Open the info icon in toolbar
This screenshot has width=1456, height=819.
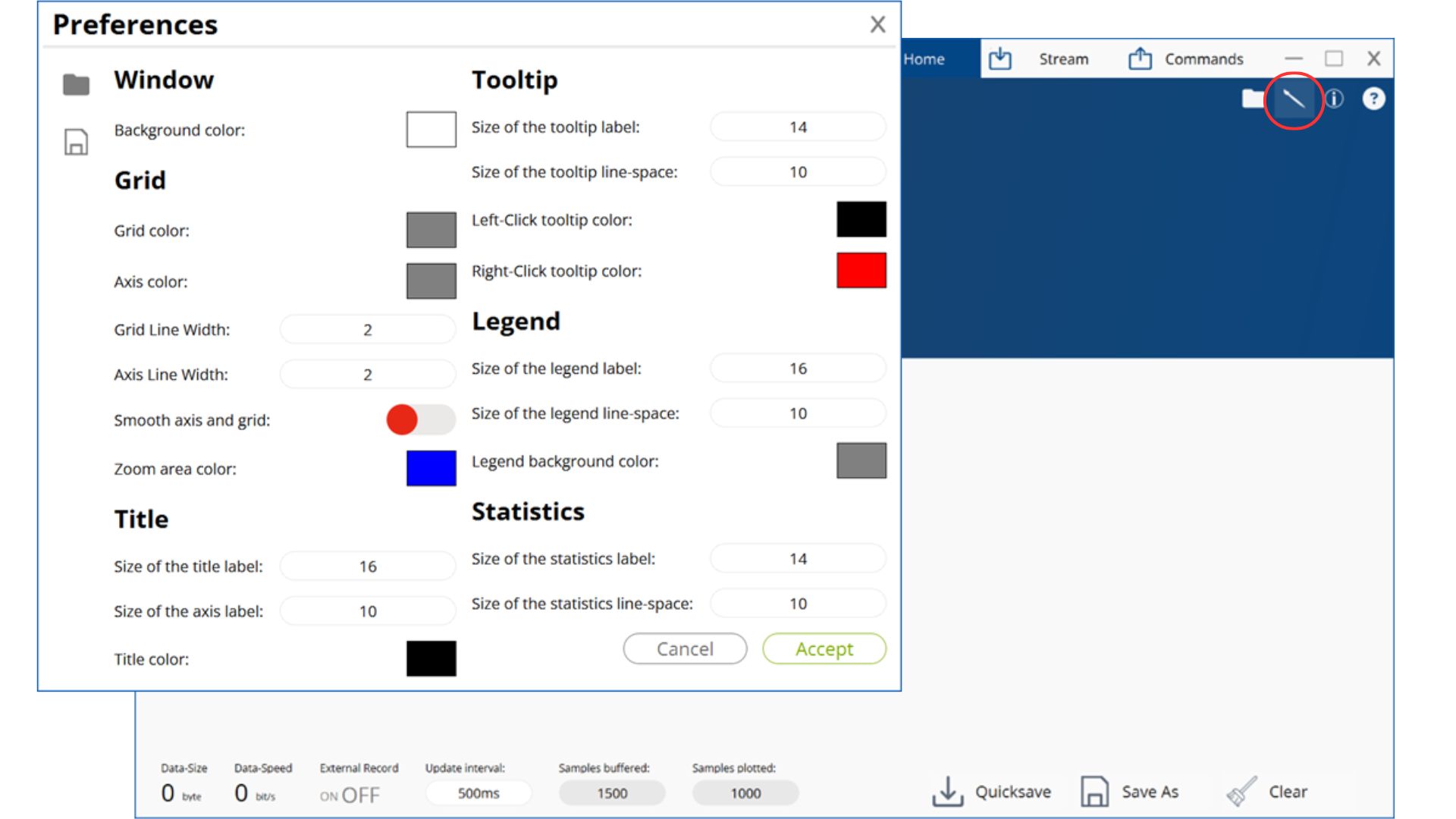click(x=1334, y=99)
